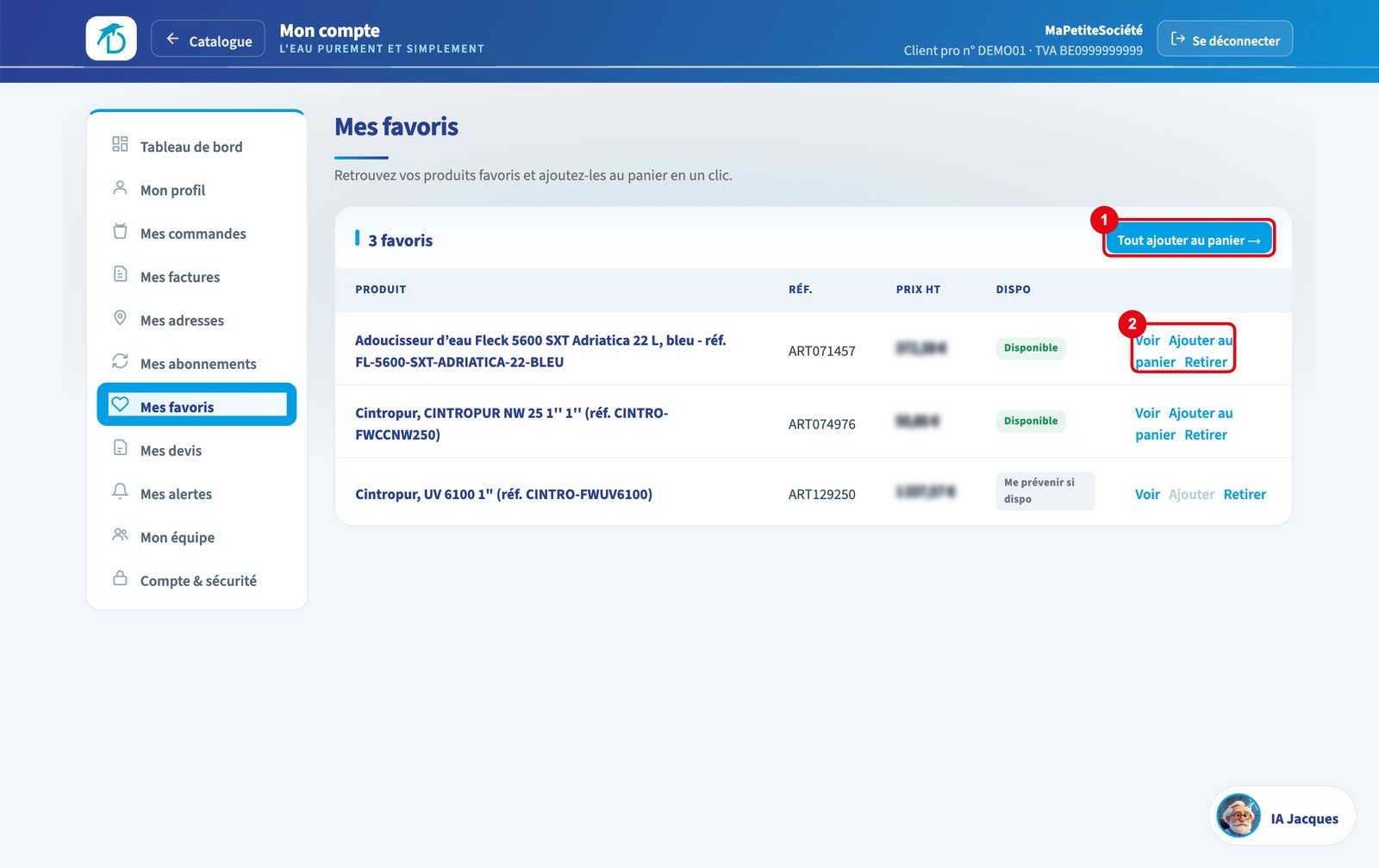
Task: Click the Mon équipe people icon
Action: pos(120,535)
